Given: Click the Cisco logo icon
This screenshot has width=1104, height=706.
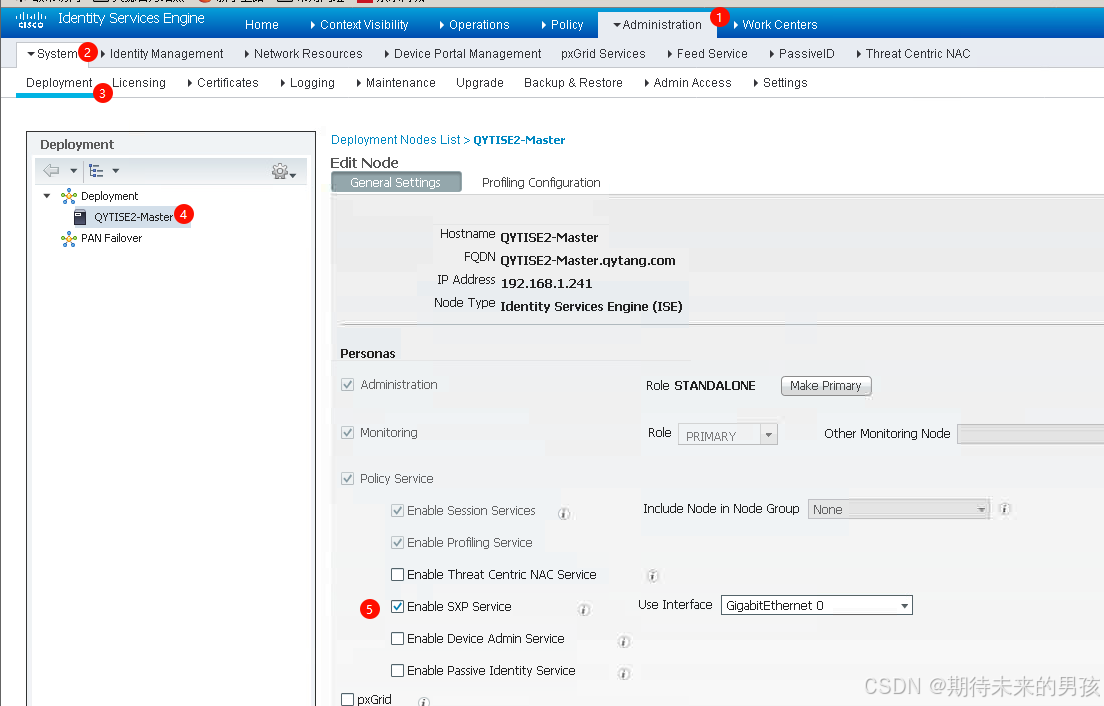Looking at the screenshot, I should [31, 19].
